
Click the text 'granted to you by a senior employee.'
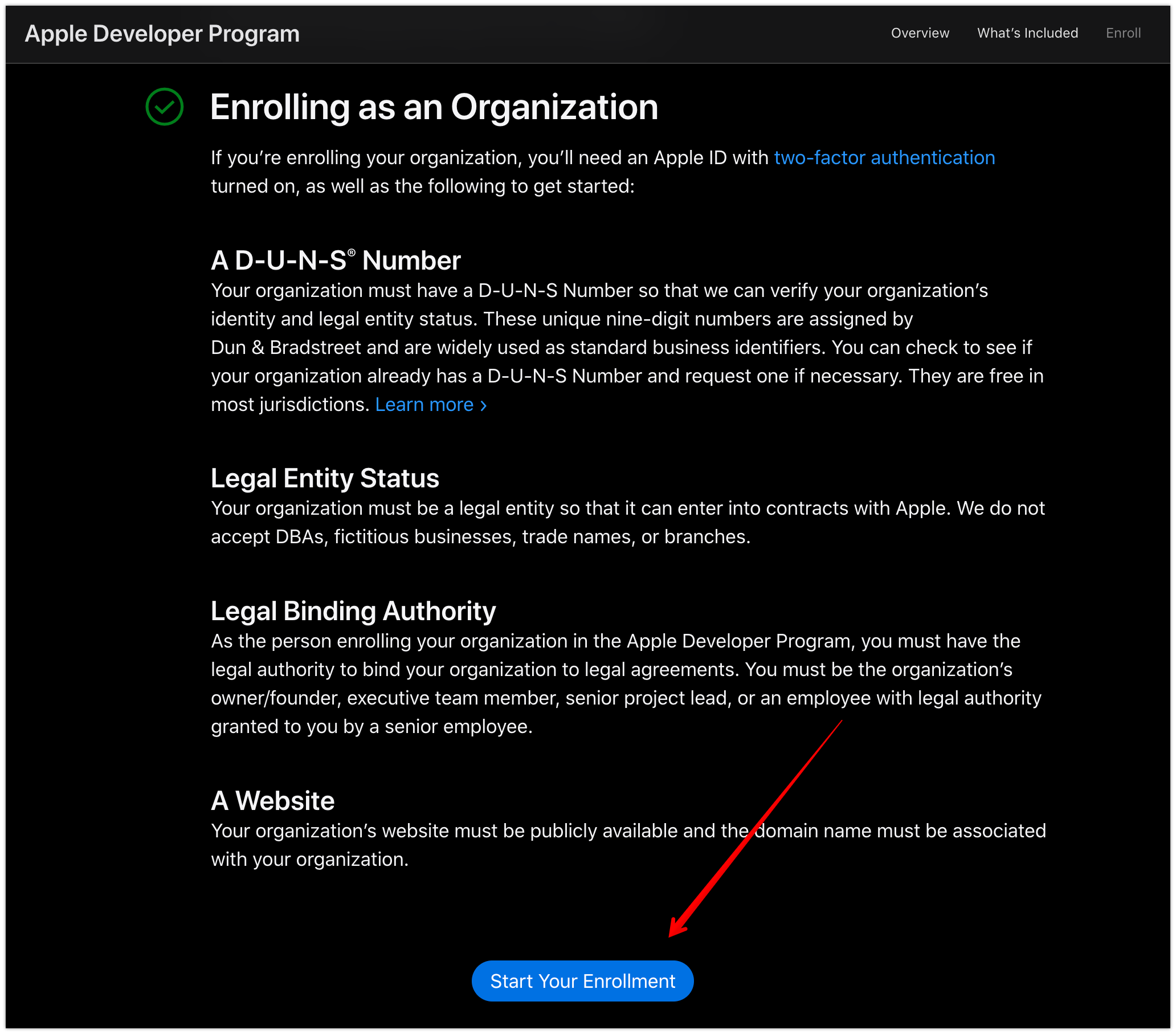point(371,727)
